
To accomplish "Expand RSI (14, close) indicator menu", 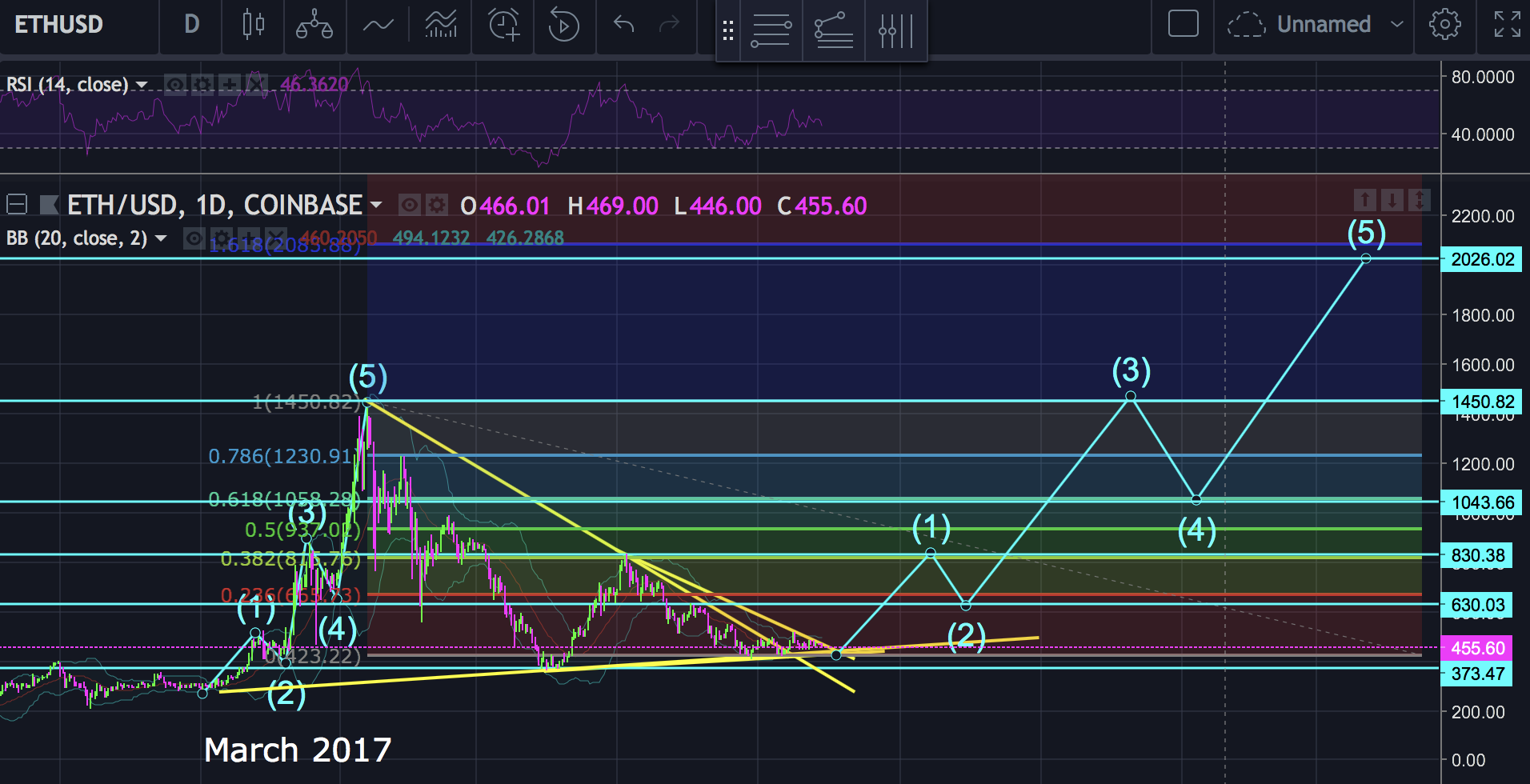I will [x=142, y=85].
